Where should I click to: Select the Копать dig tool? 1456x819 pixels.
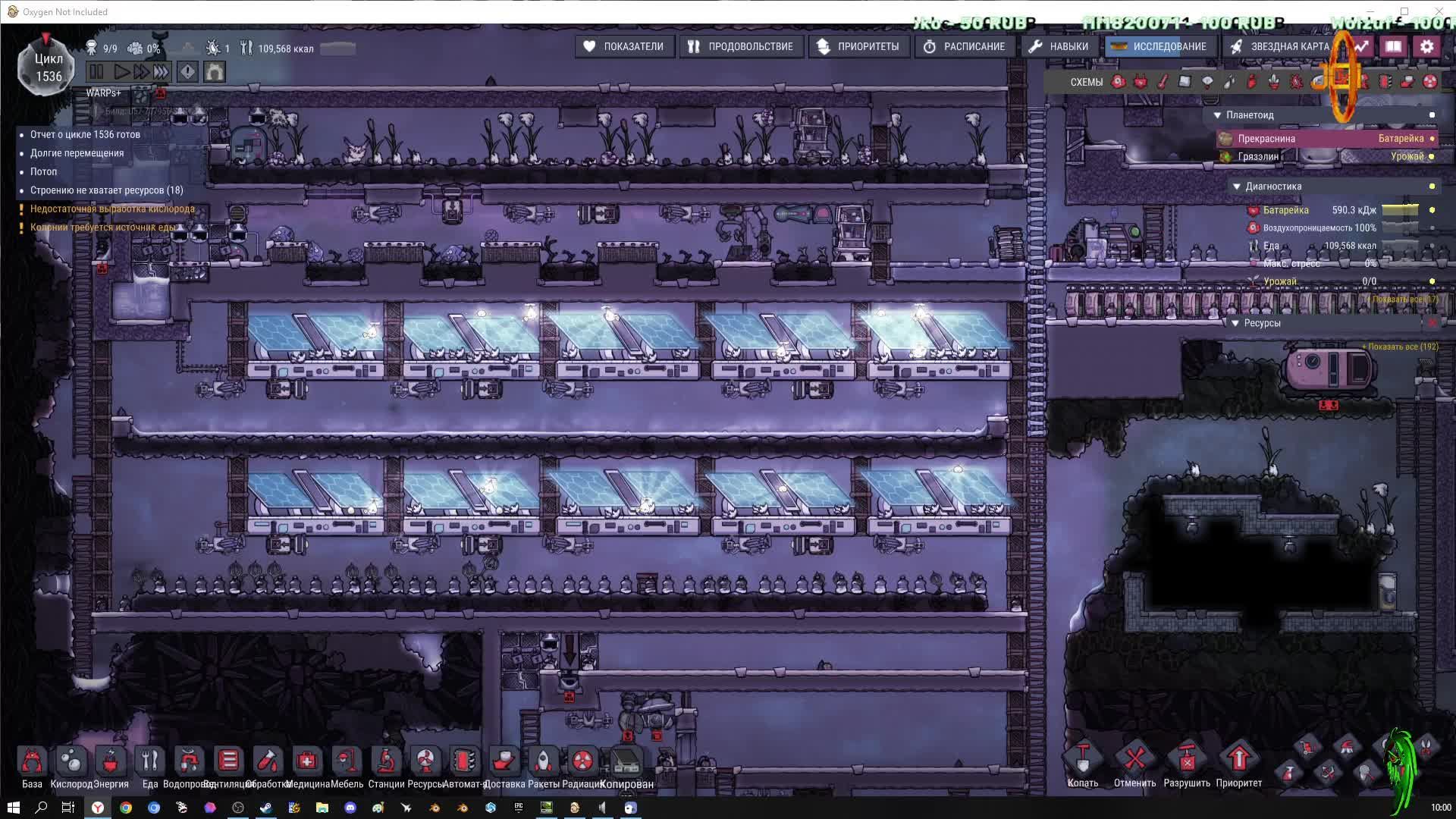(1082, 759)
